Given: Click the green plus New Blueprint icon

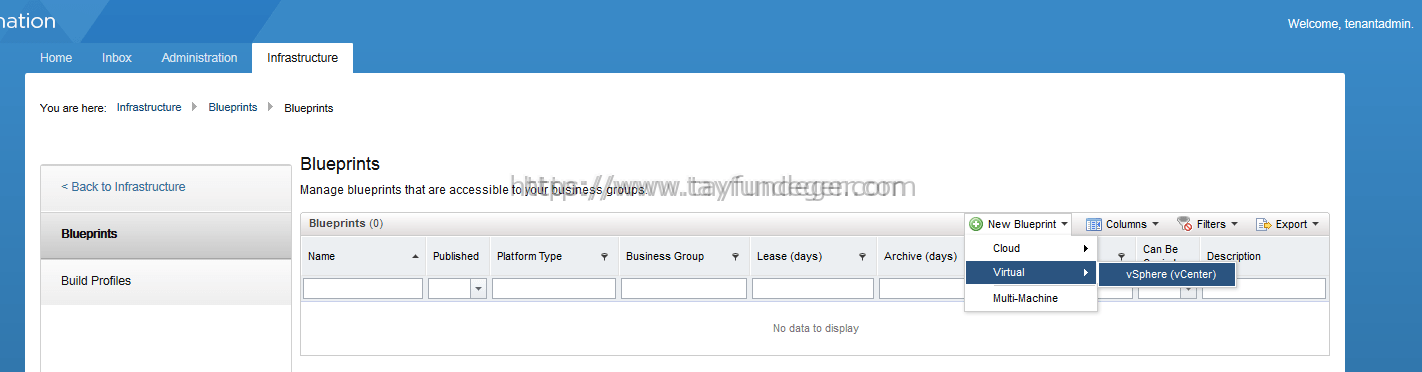Looking at the screenshot, I should click(x=976, y=224).
